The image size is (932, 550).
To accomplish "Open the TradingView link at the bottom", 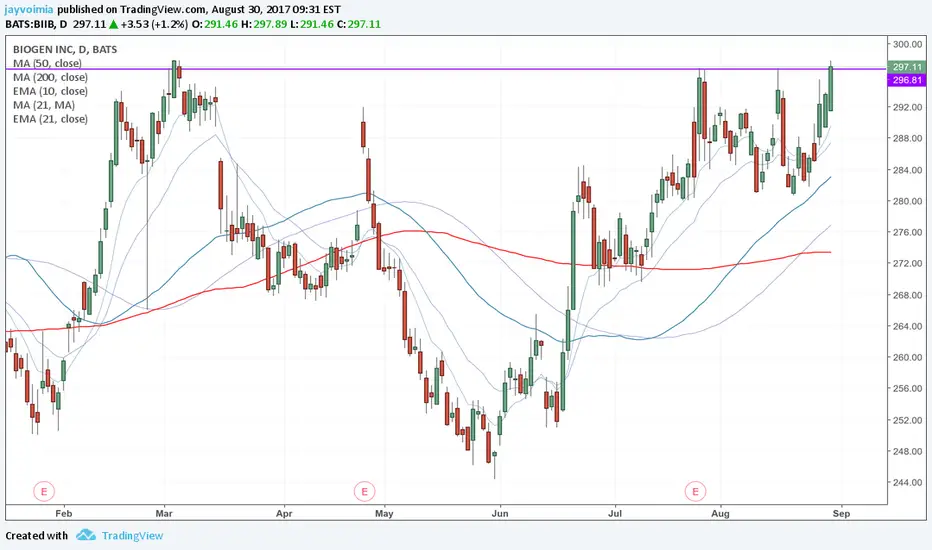I will [132, 536].
